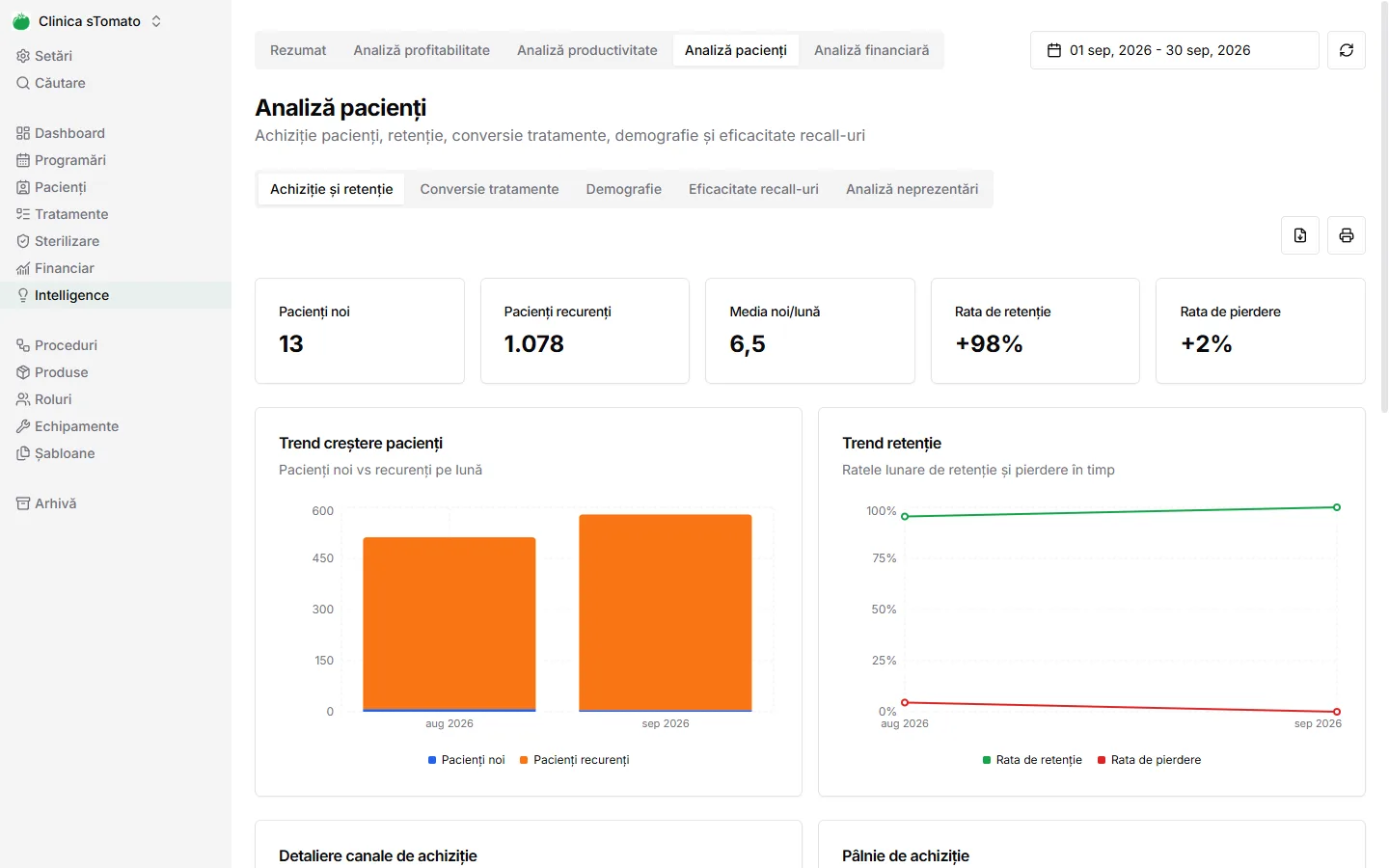
Task: Click the print report button
Action: coord(1347,235)
